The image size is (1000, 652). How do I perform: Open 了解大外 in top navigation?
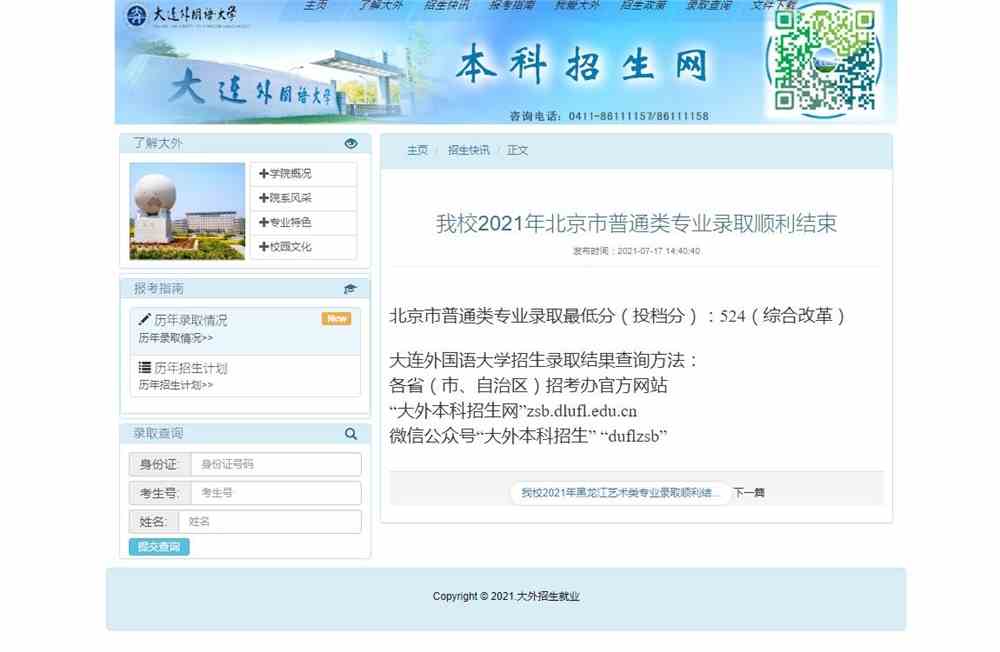coord(381,5)
